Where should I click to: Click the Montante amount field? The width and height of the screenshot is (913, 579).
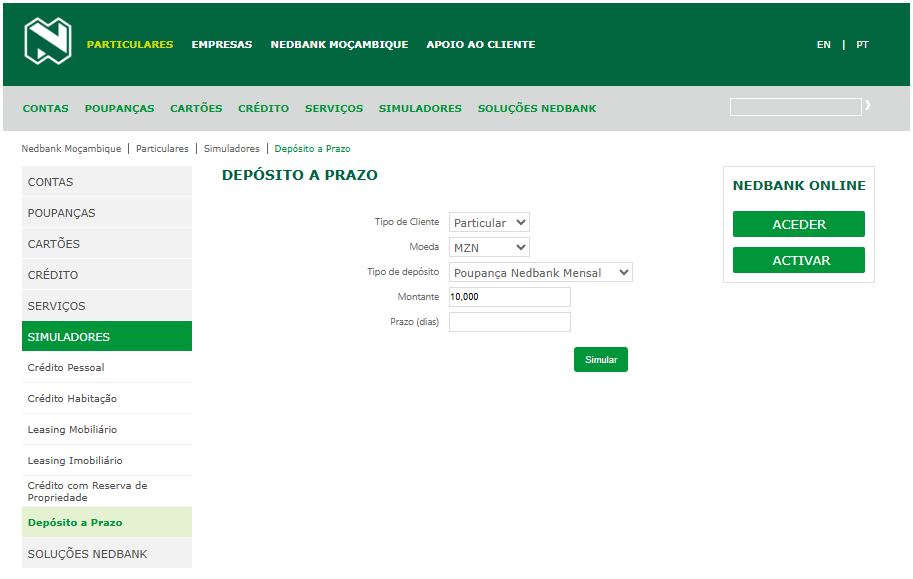pyautogui.click(x=509, y=297)
